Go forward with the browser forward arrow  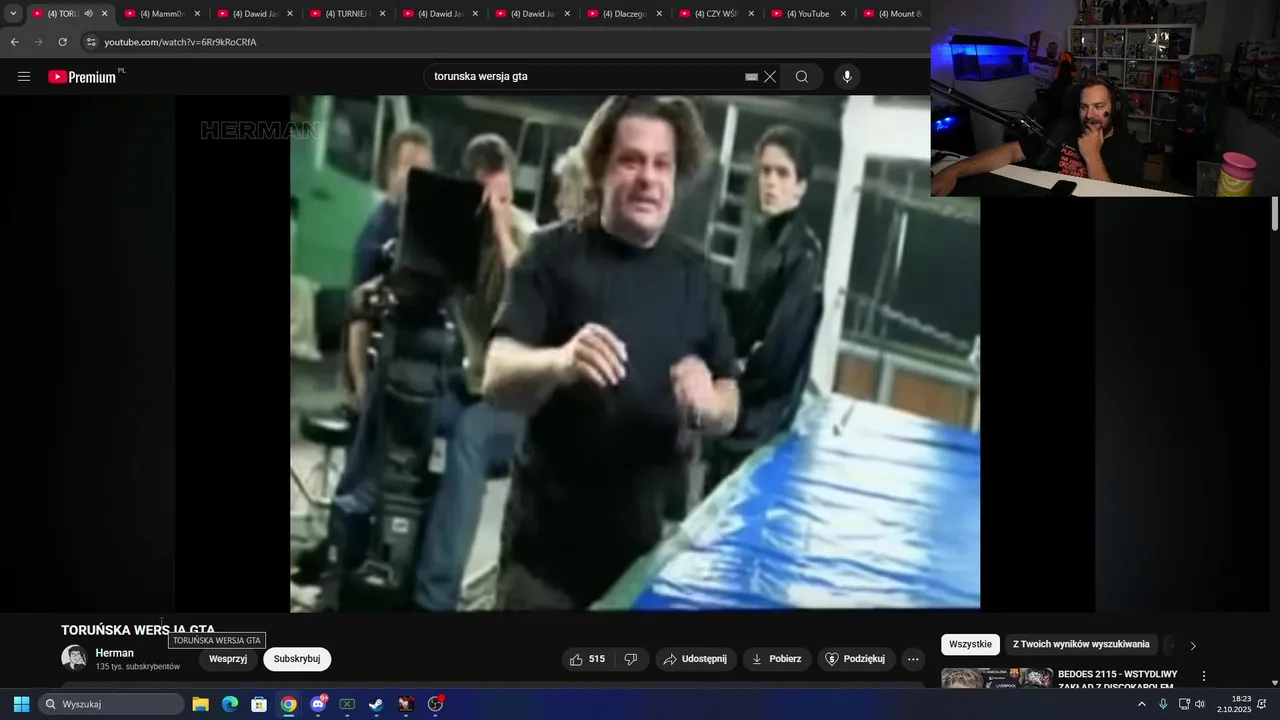38,42
